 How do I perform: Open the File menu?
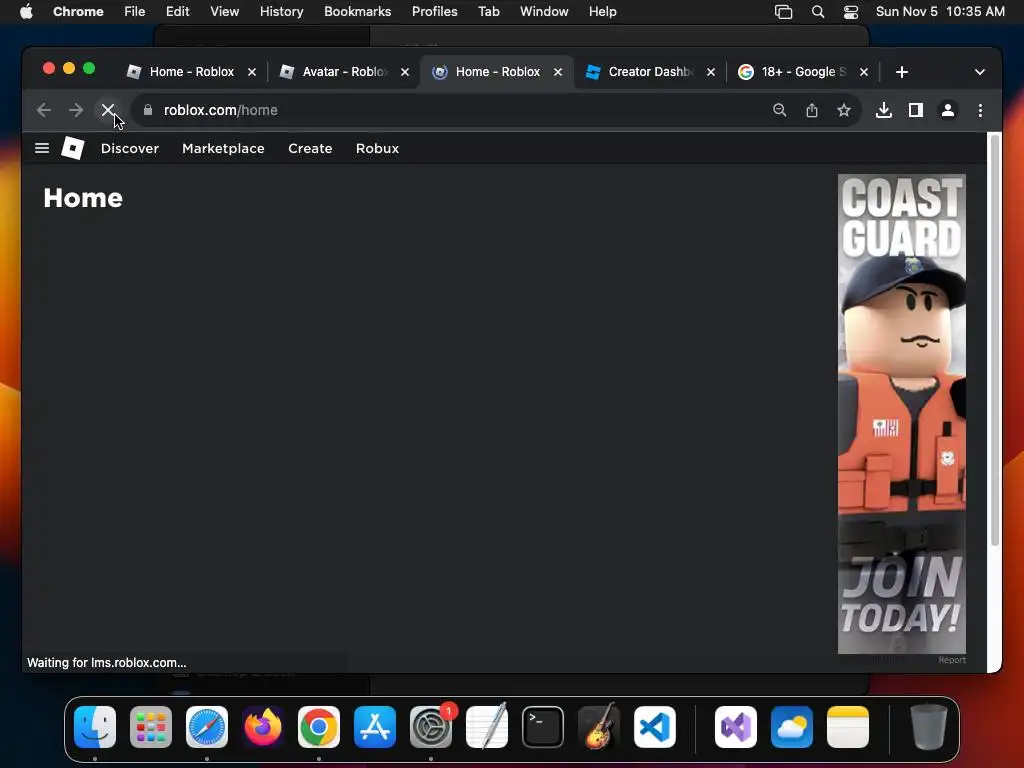(135, 12)
